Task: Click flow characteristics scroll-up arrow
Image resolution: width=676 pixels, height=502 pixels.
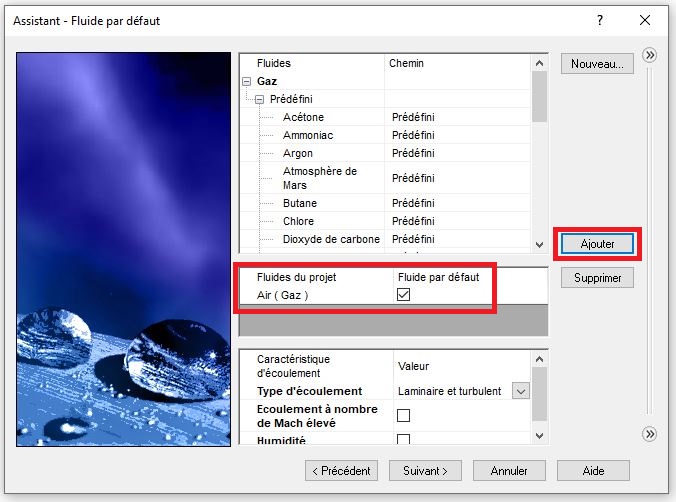Action: 539,359
